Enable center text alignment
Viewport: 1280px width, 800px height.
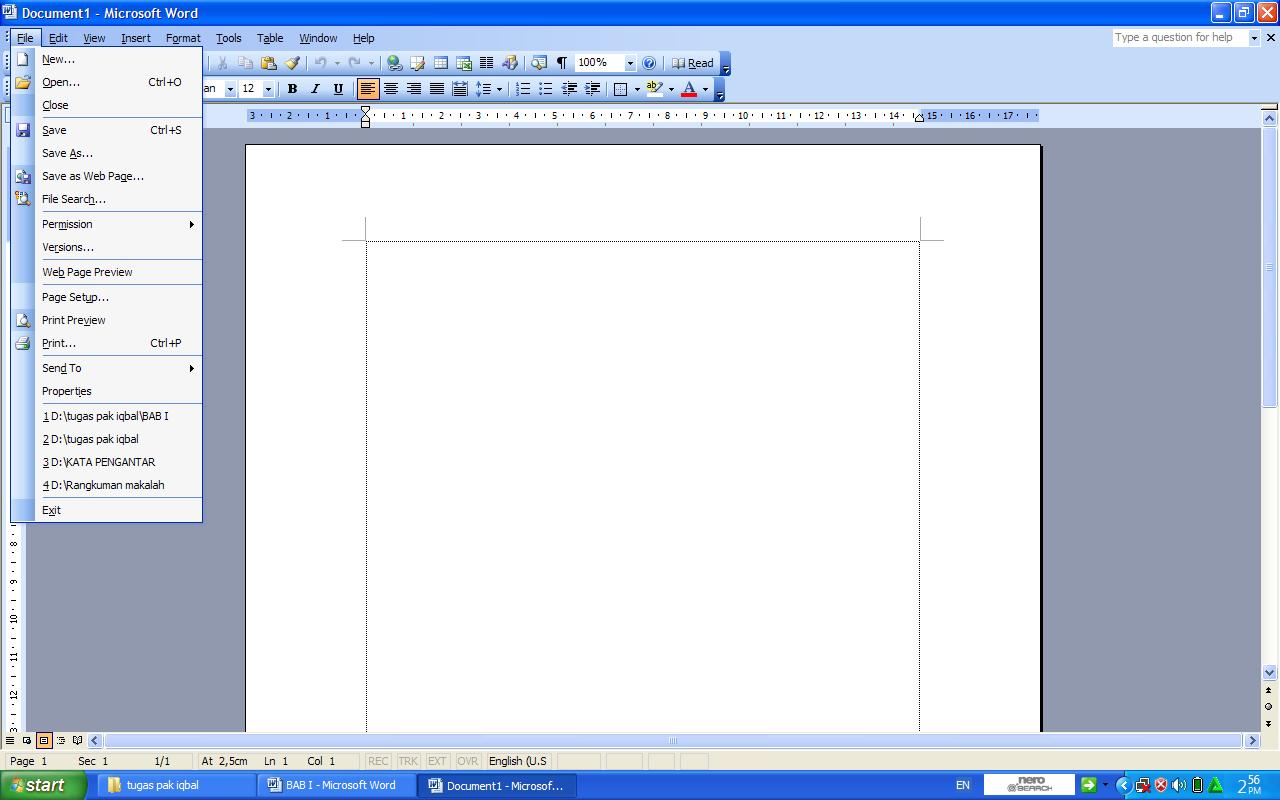click(x=390, y=88)
